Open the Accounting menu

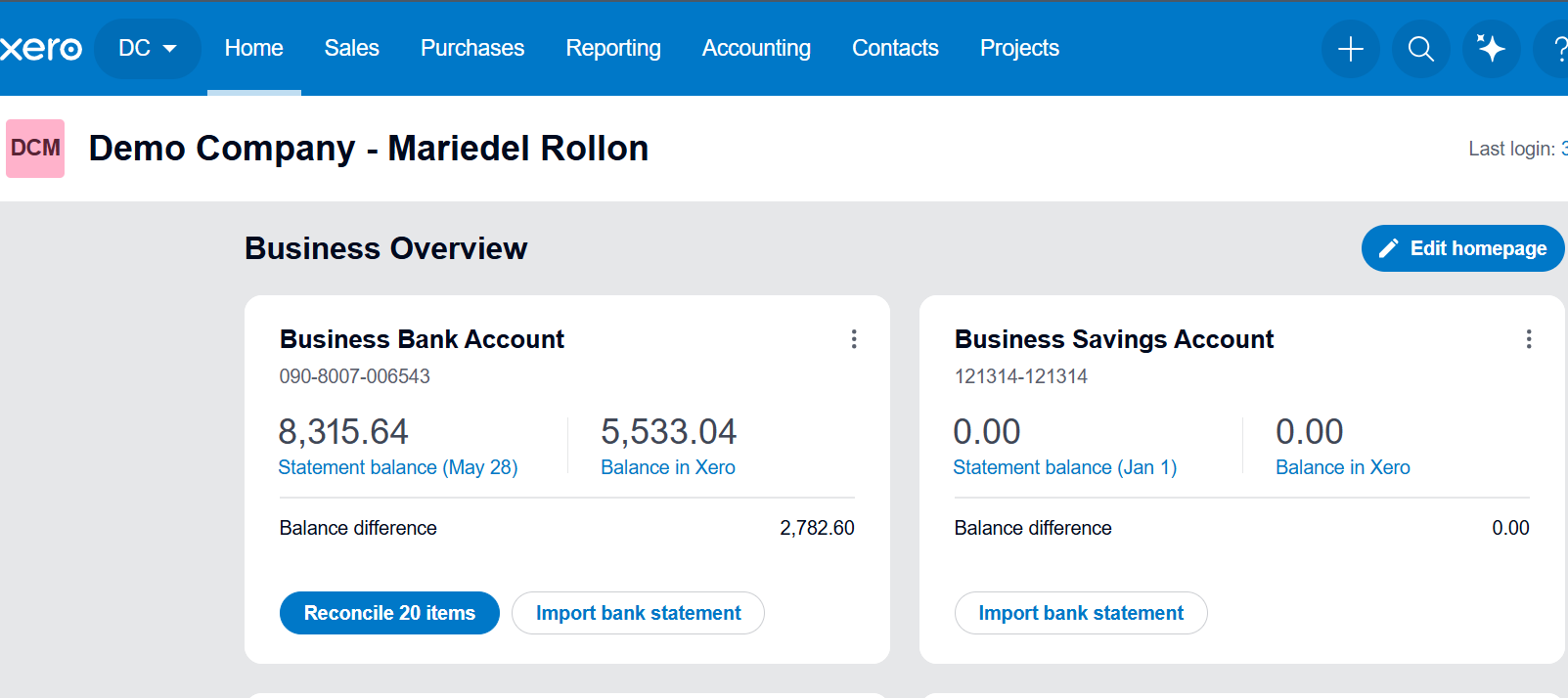tap(756, 49)
